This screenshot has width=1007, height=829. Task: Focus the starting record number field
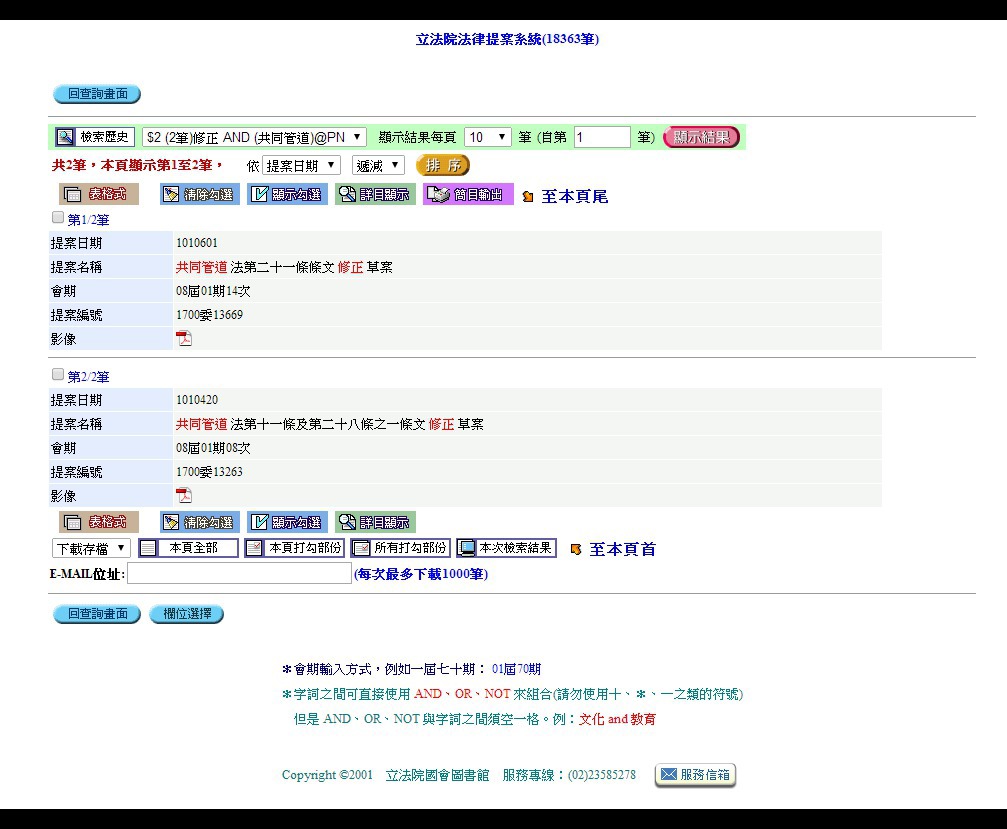coord(602,137)
